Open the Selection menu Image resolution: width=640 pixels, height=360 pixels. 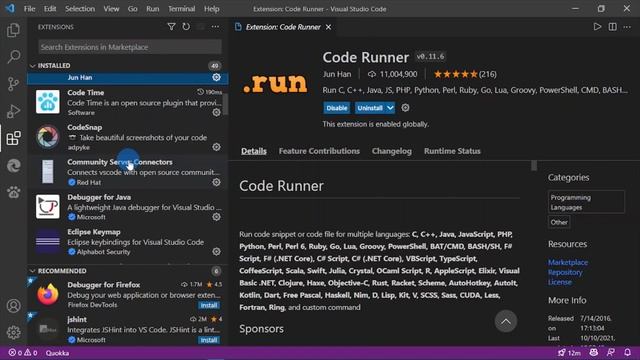point(80,9)
